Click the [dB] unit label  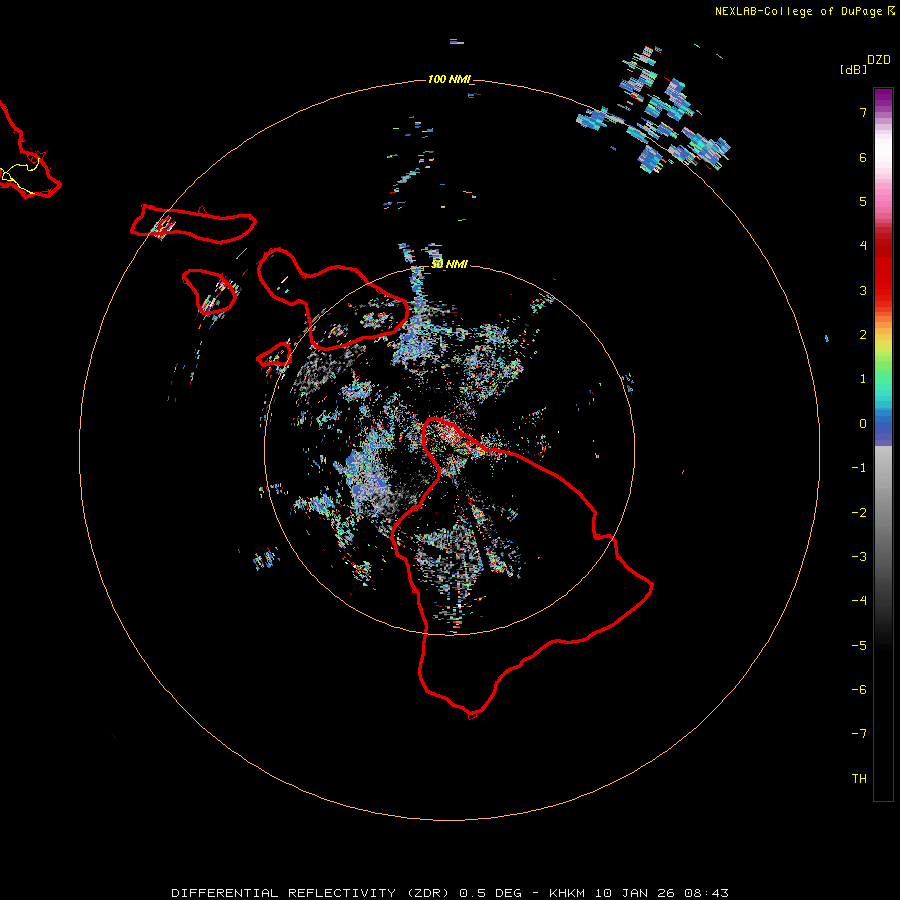click(x=853, y=69)
